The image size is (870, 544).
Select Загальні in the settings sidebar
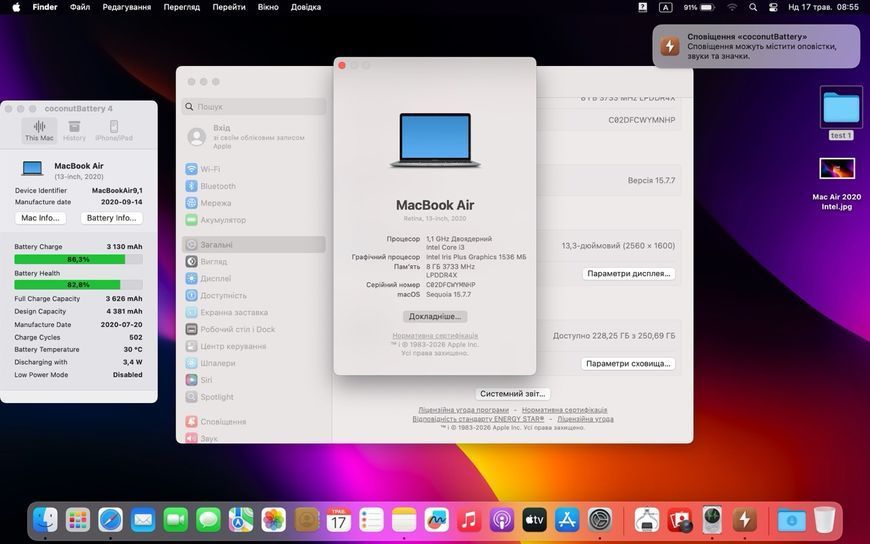click(254, 244)
